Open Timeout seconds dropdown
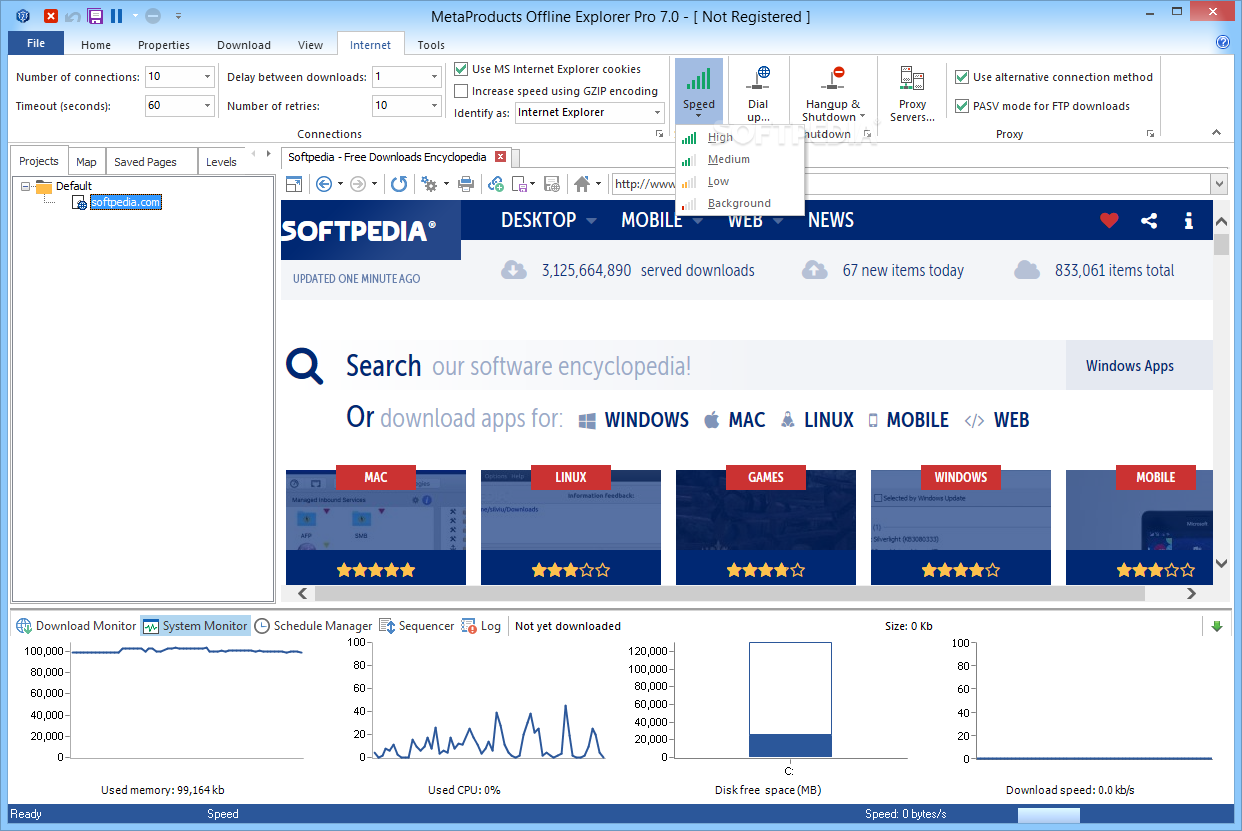Viewport: 1242px width, 831px height. click(x=207, y=105)
